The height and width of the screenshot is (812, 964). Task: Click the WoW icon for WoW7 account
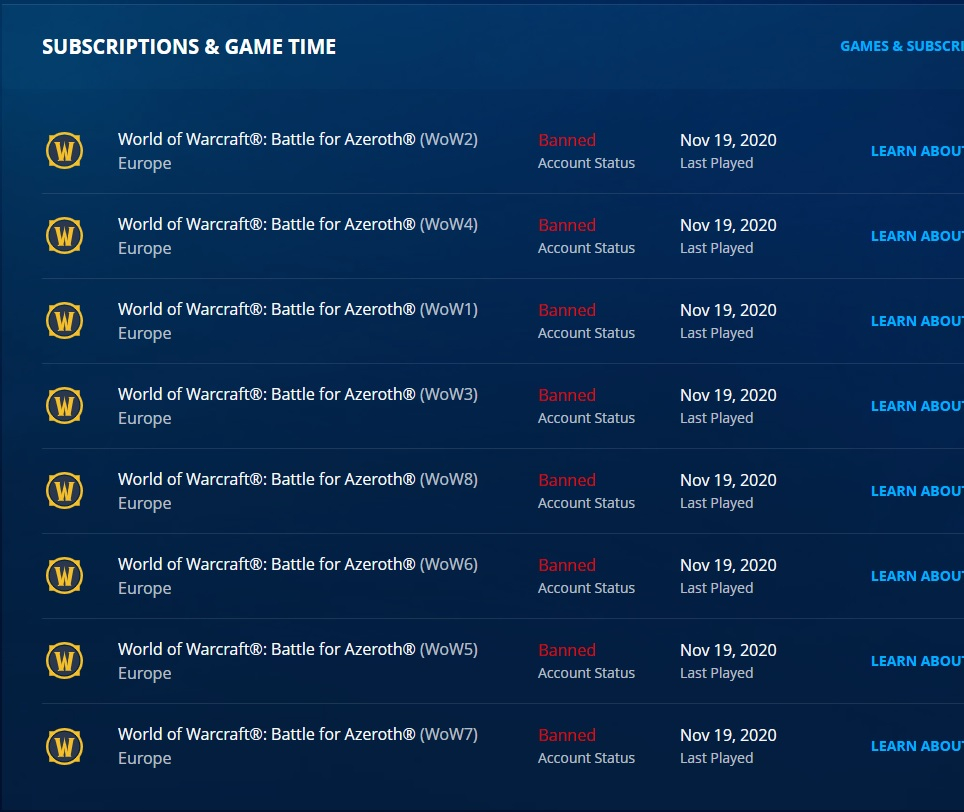pos(65,746)
